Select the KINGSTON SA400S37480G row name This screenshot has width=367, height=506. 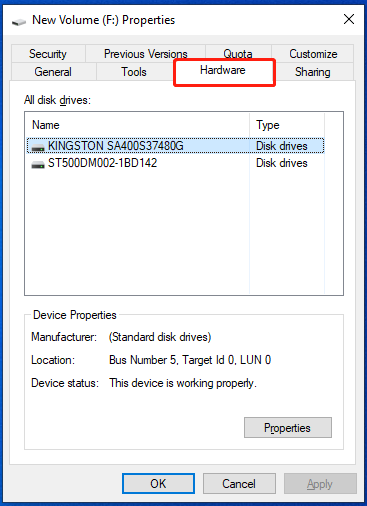coord(116,146)
